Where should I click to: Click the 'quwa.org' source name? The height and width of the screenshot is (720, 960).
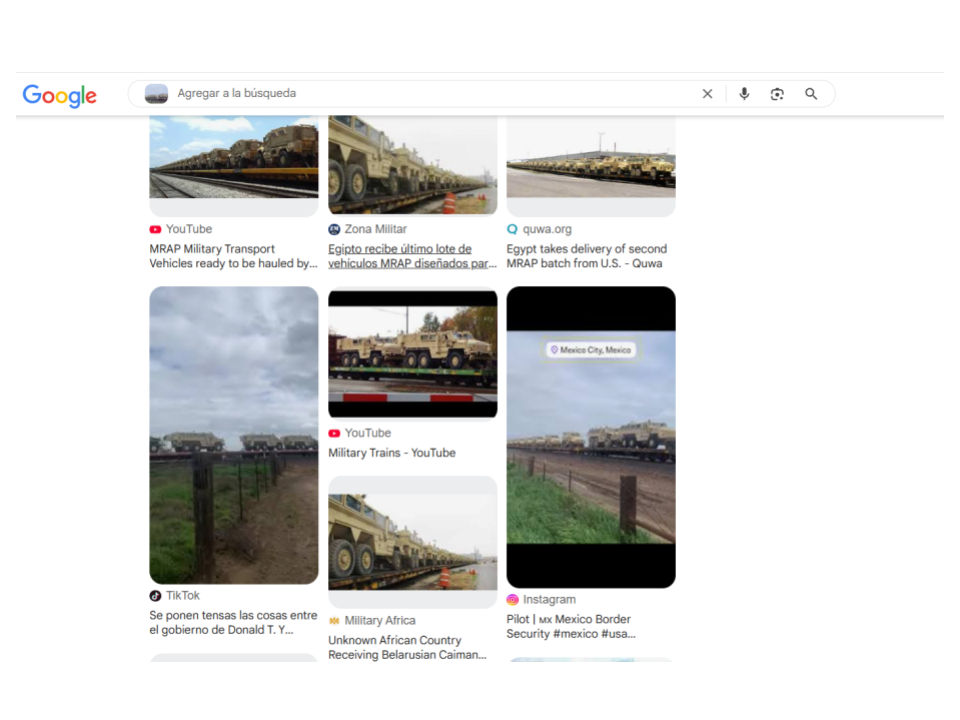547,230
